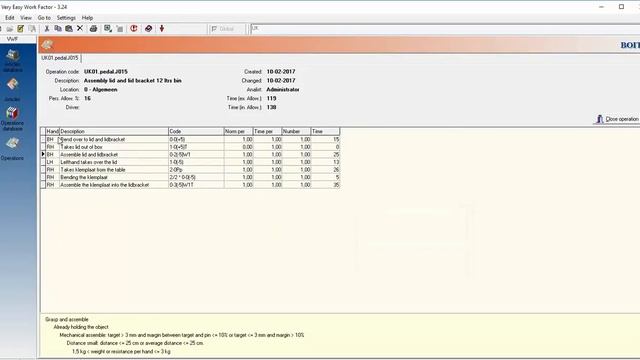Click the Cut scissors icon

[x=47, y=29]
